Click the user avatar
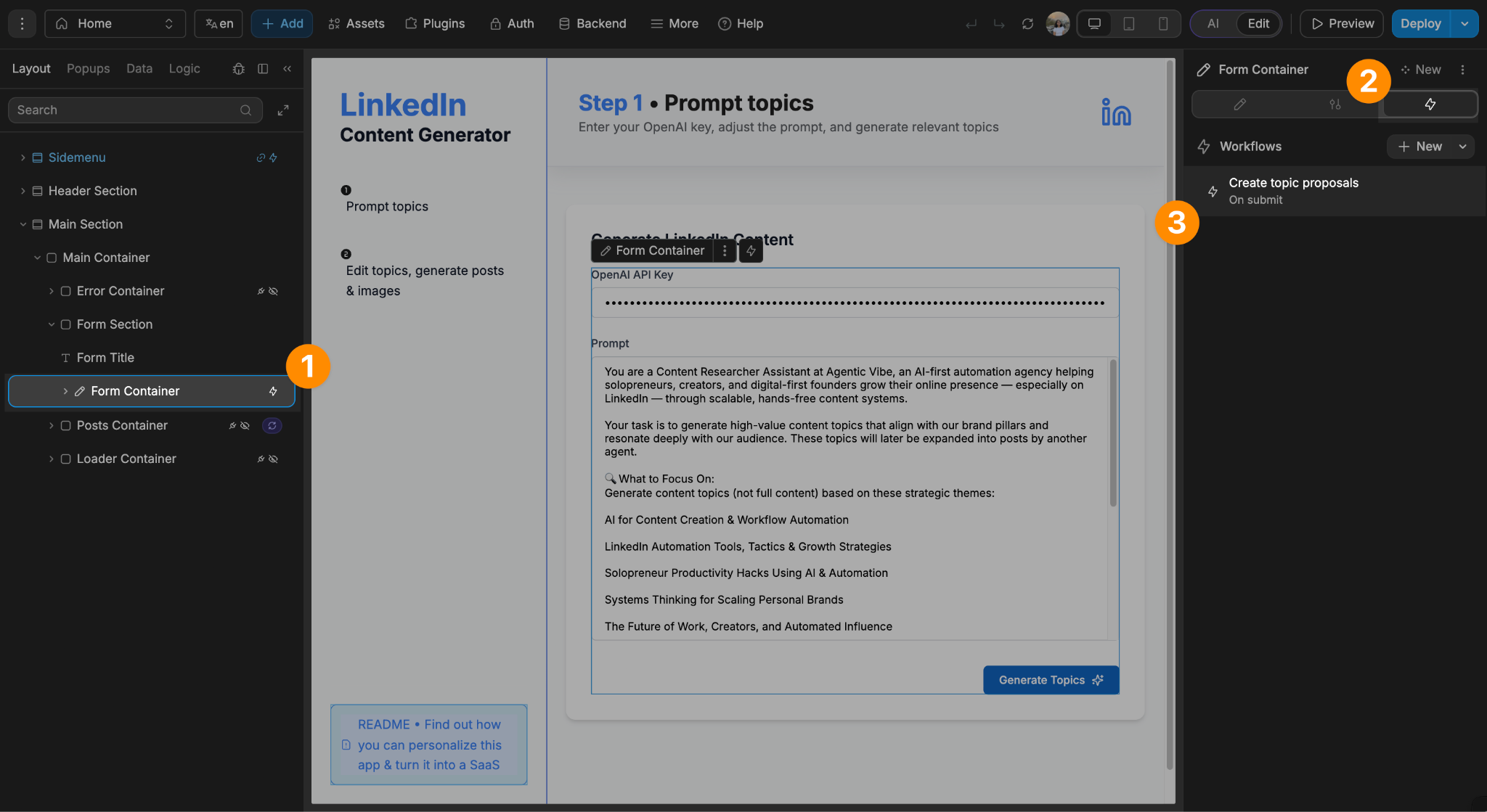This screenshot has width=1487, height=812. (x=1058, y=24)
